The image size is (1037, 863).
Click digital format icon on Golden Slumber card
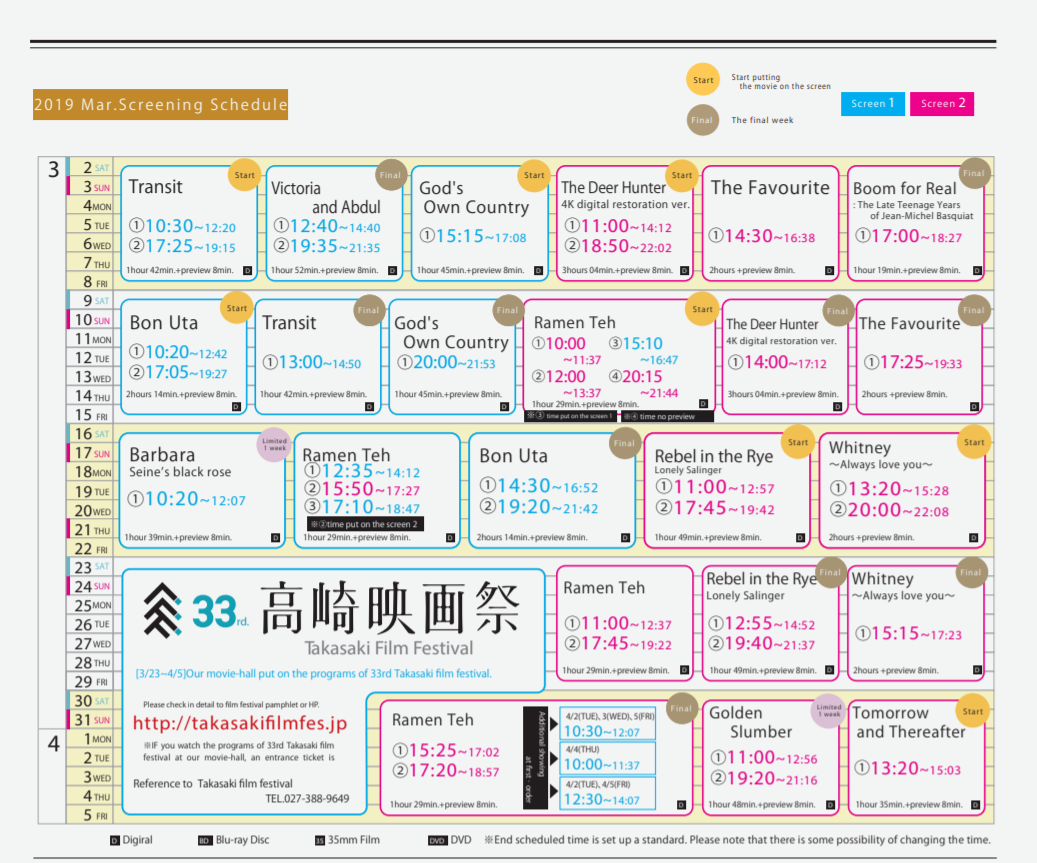coord(831,805)
